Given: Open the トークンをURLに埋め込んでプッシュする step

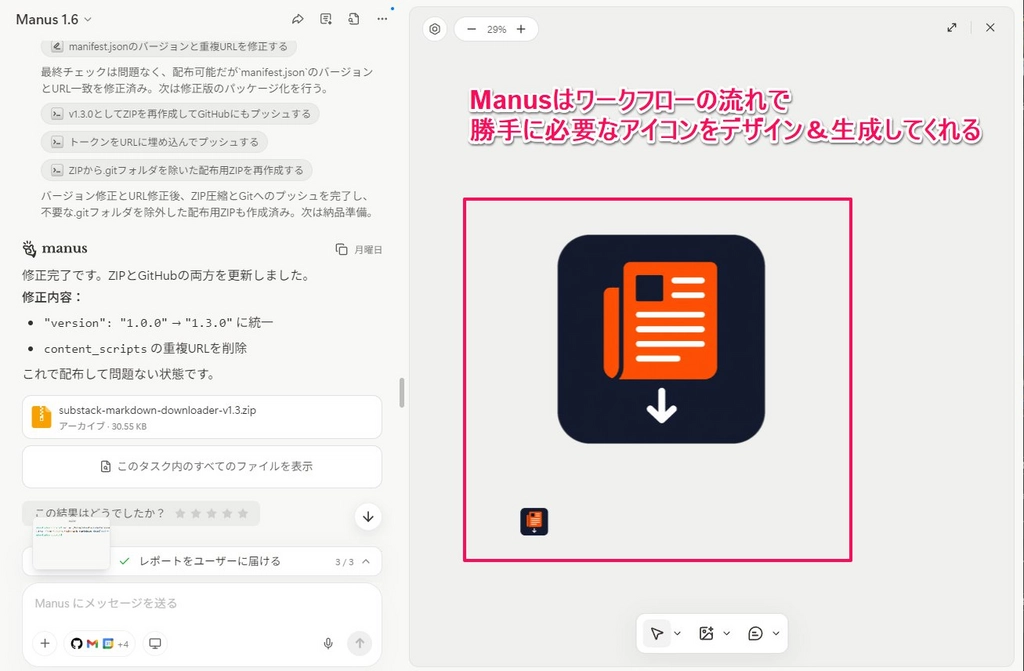Looking at the screenshot, I should pyautogui.click(x=154, y=142).
